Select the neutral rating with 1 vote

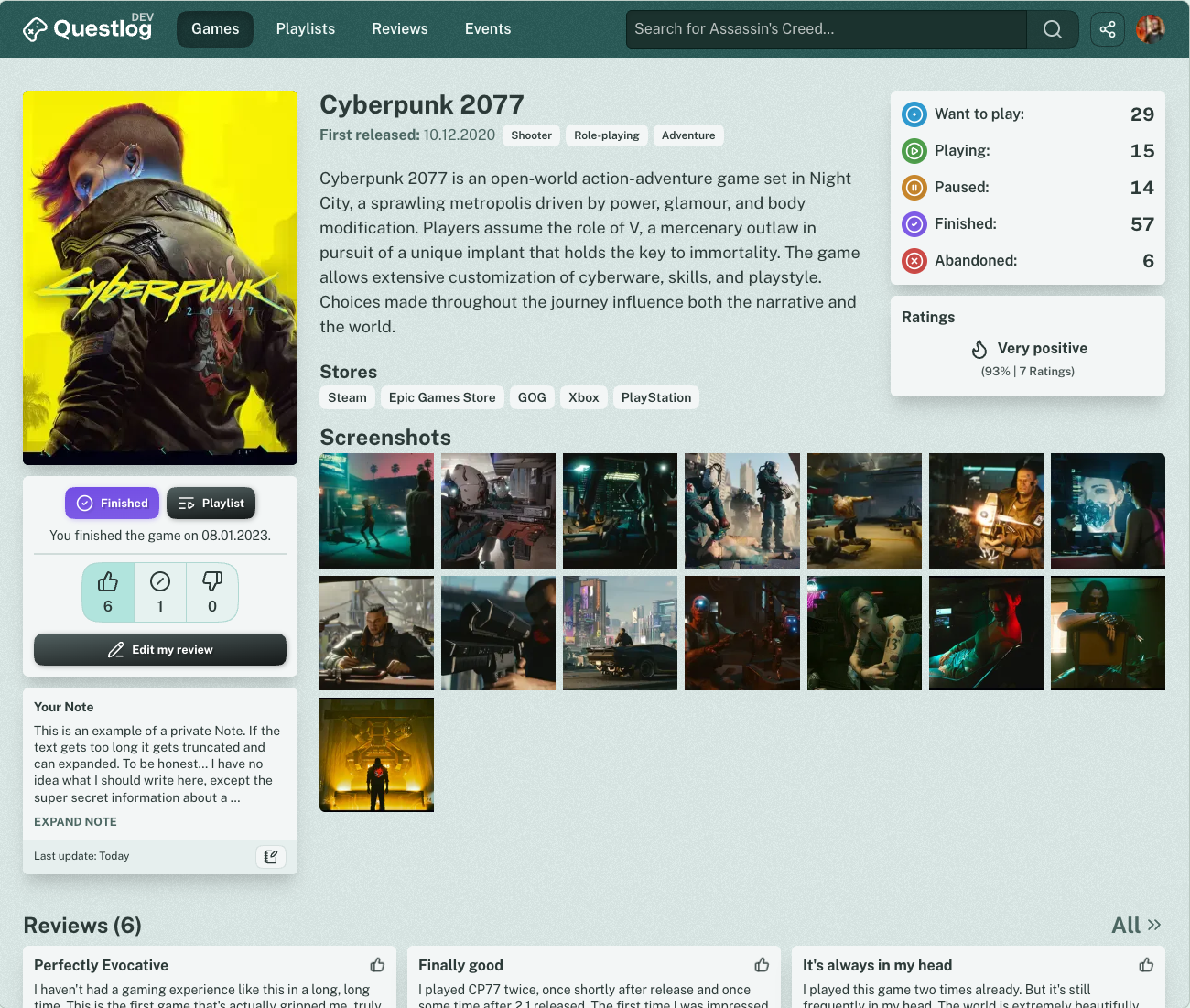click(x=160, y=592)
